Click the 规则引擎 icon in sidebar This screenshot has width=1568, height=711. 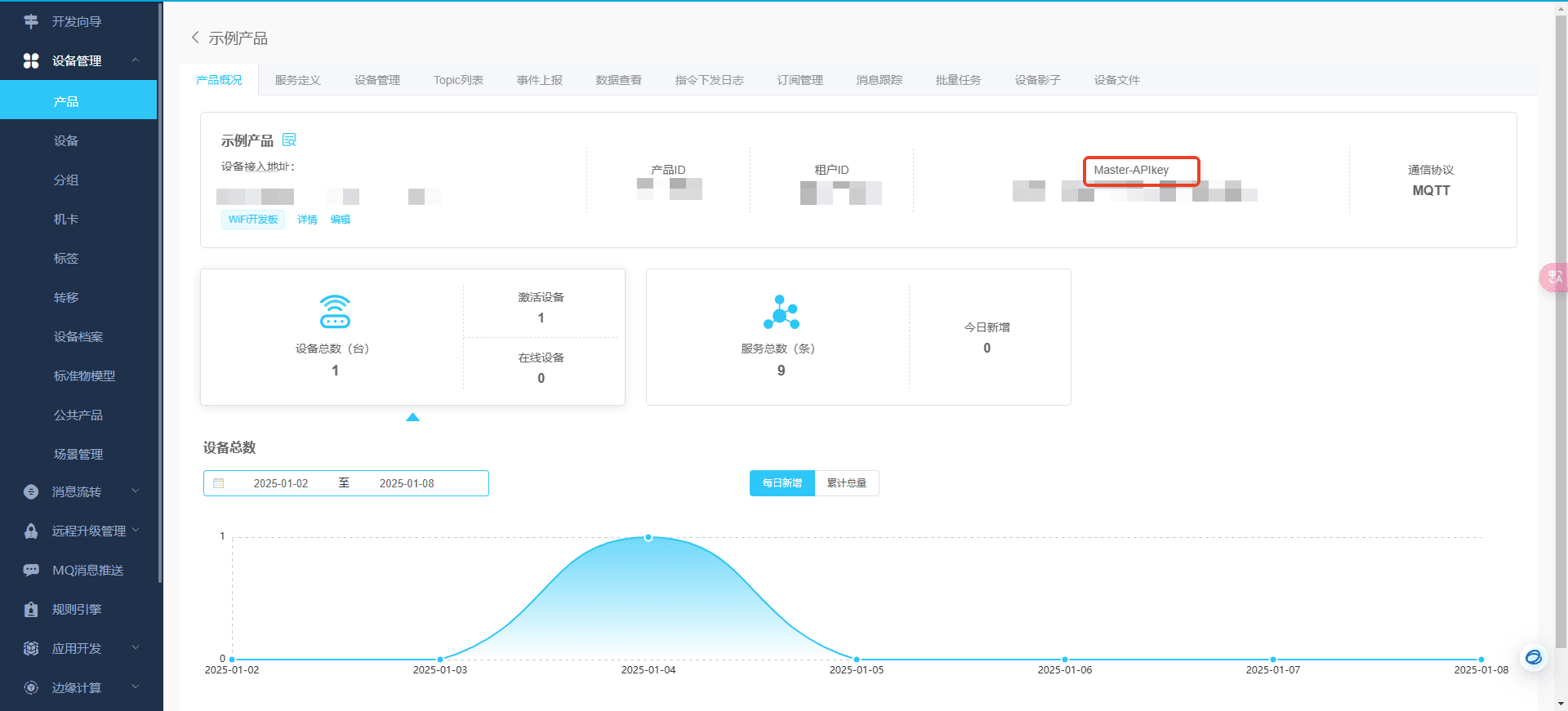tap(31, 609)
